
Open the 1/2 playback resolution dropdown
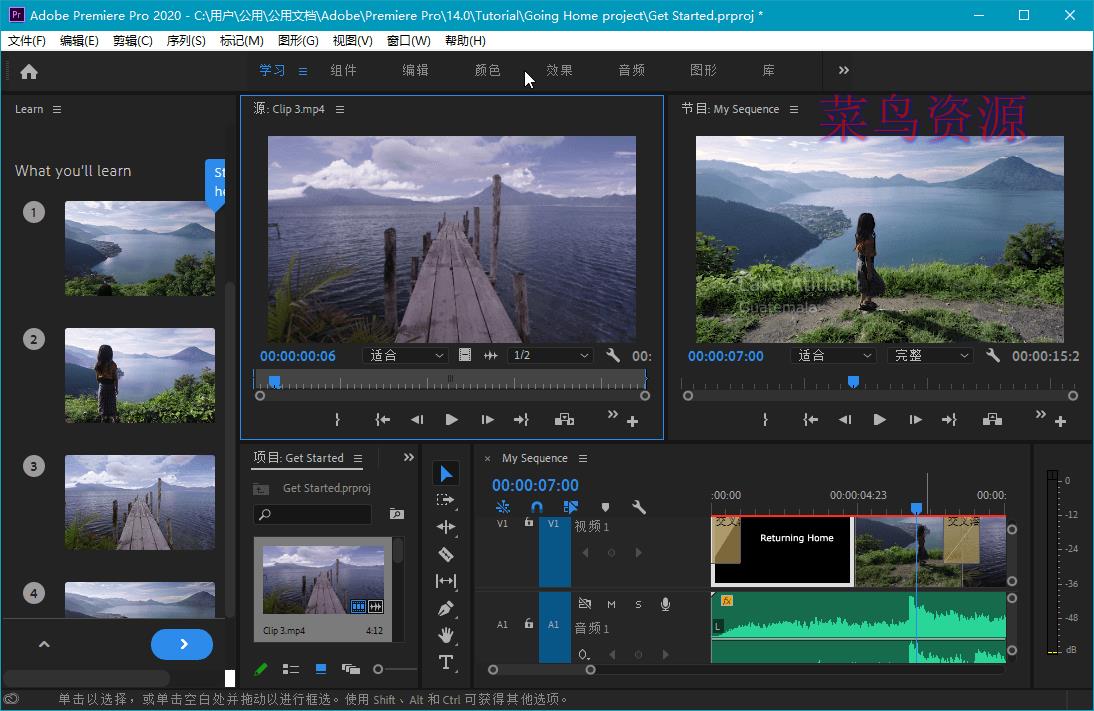coord(550,355)
